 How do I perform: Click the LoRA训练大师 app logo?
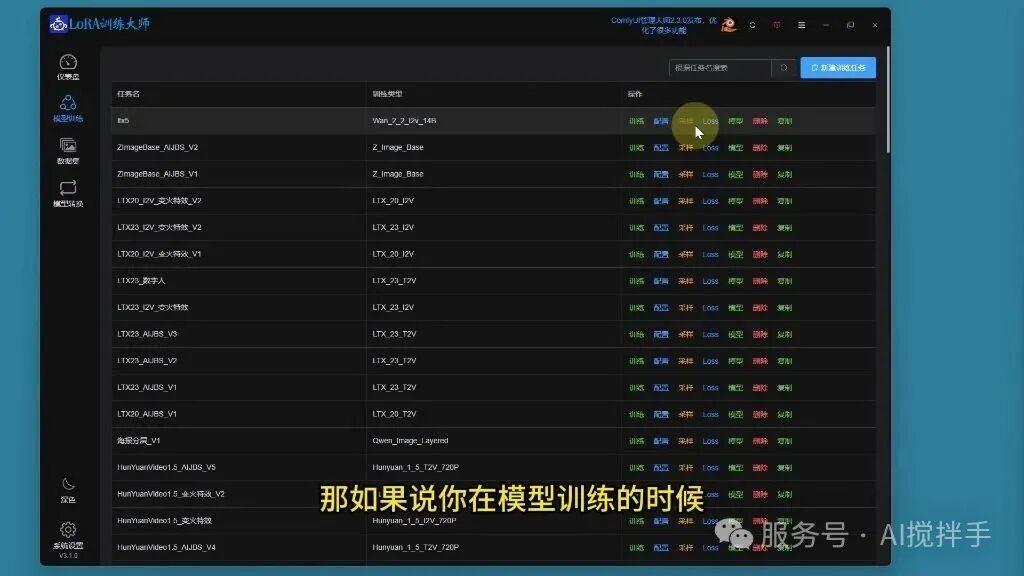[x=99, y=24]
